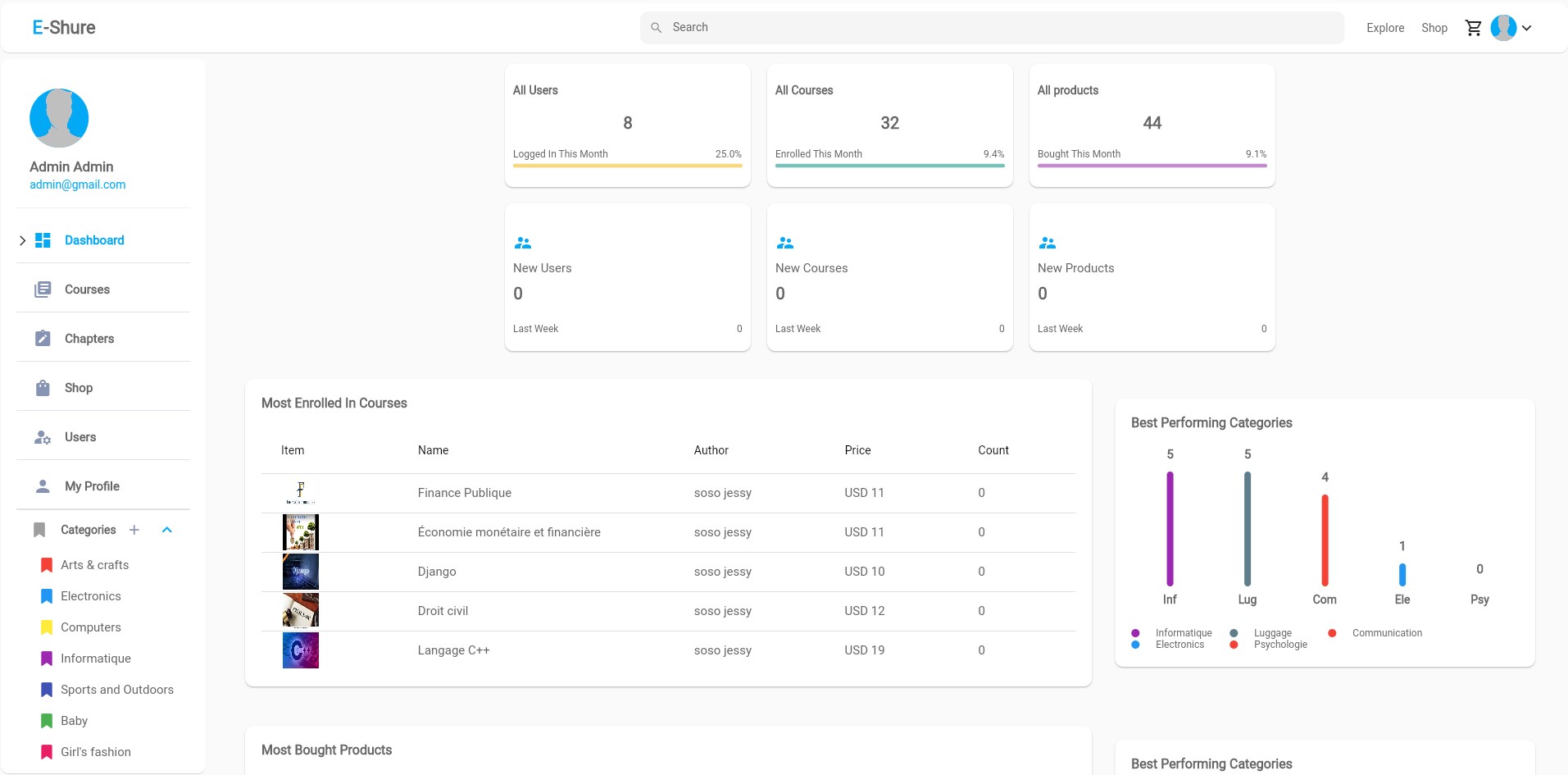Screen dimensions: 1568x775
Task: Click the My Profile person icon
Action: tap(43, 486)
